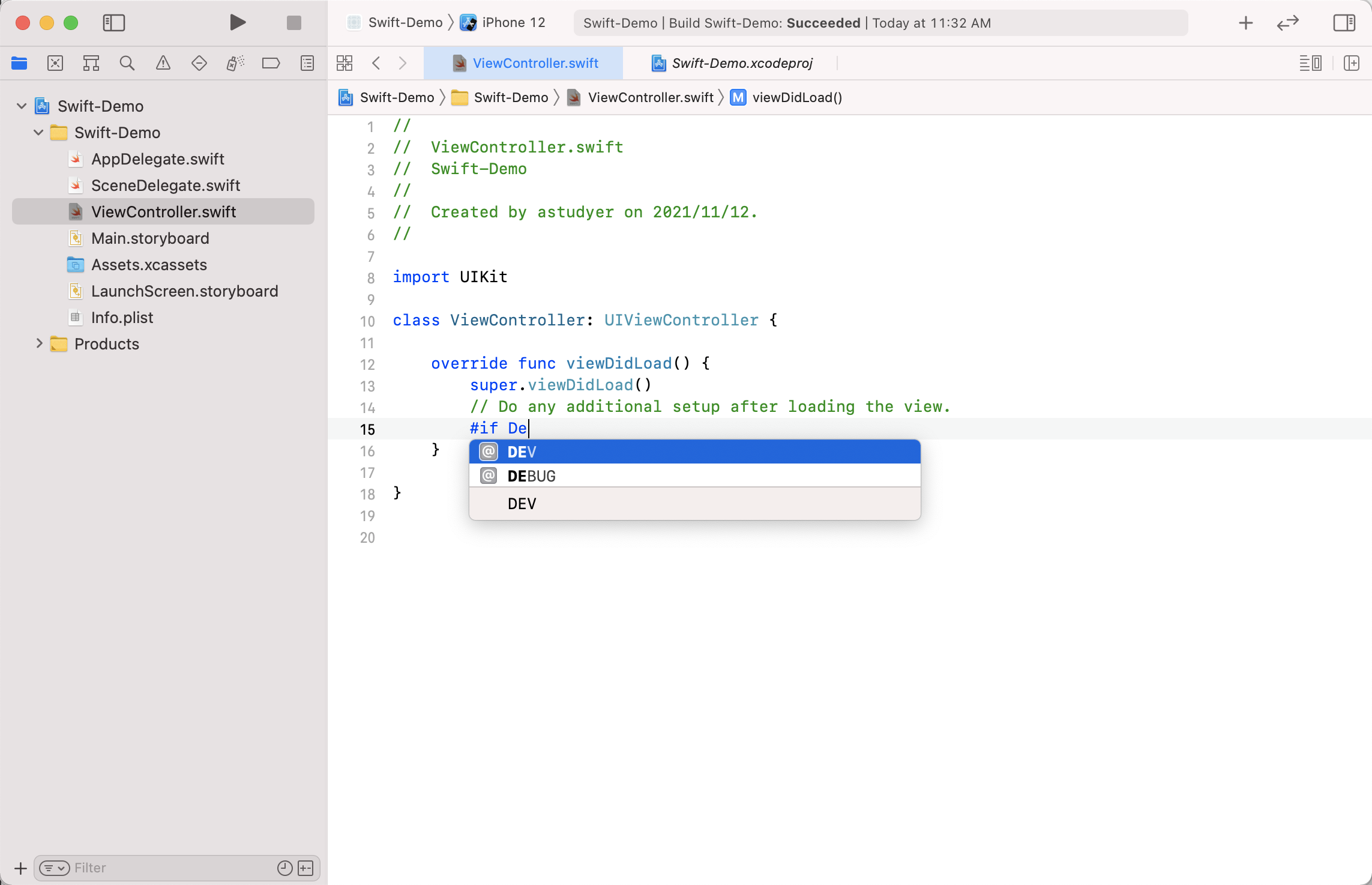Toggle the navigator sidebar visibility
Screen dimensions: 1372x885
[113, 23]
